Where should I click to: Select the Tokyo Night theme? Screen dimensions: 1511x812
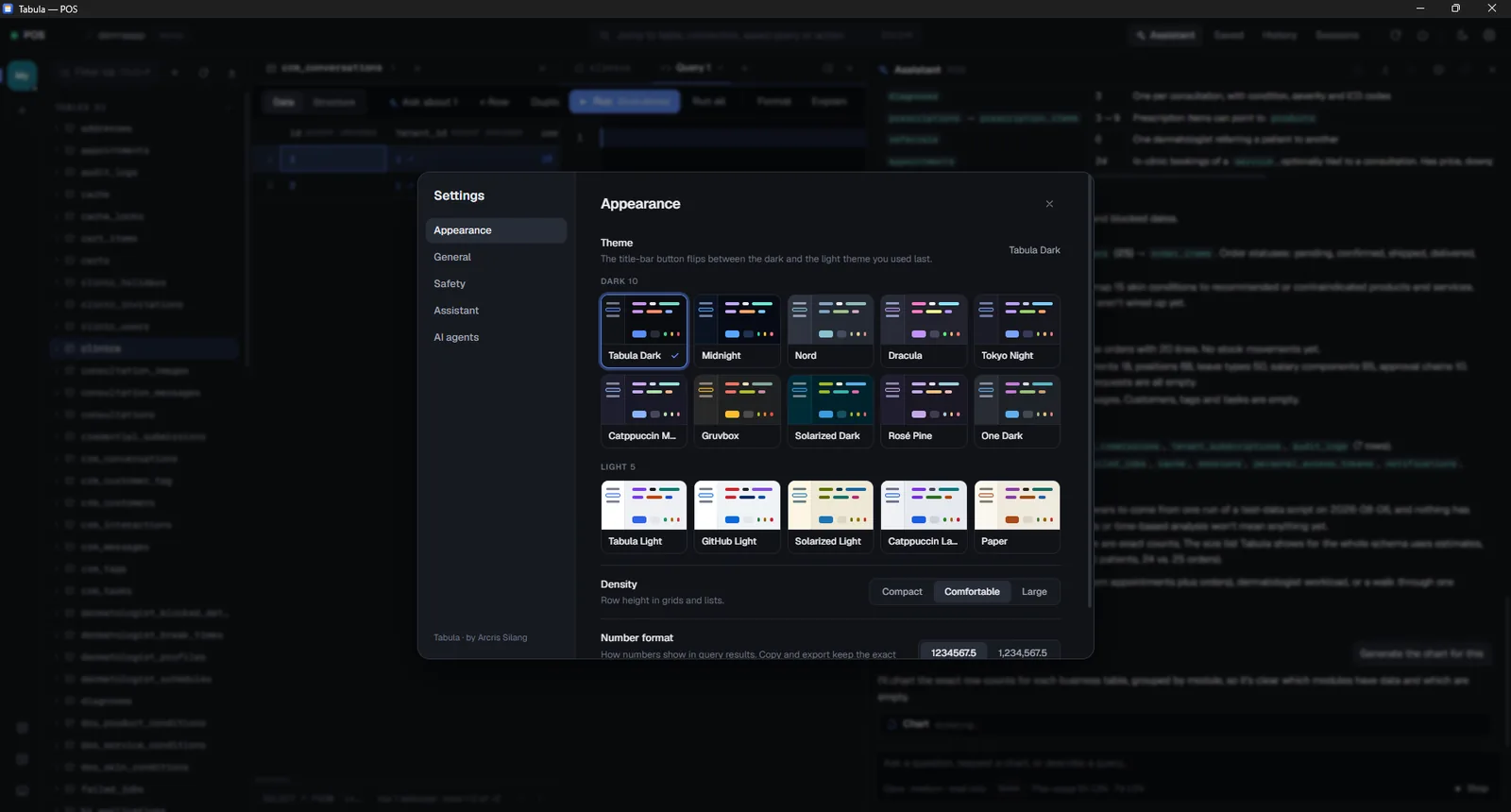pos(1017,330)
